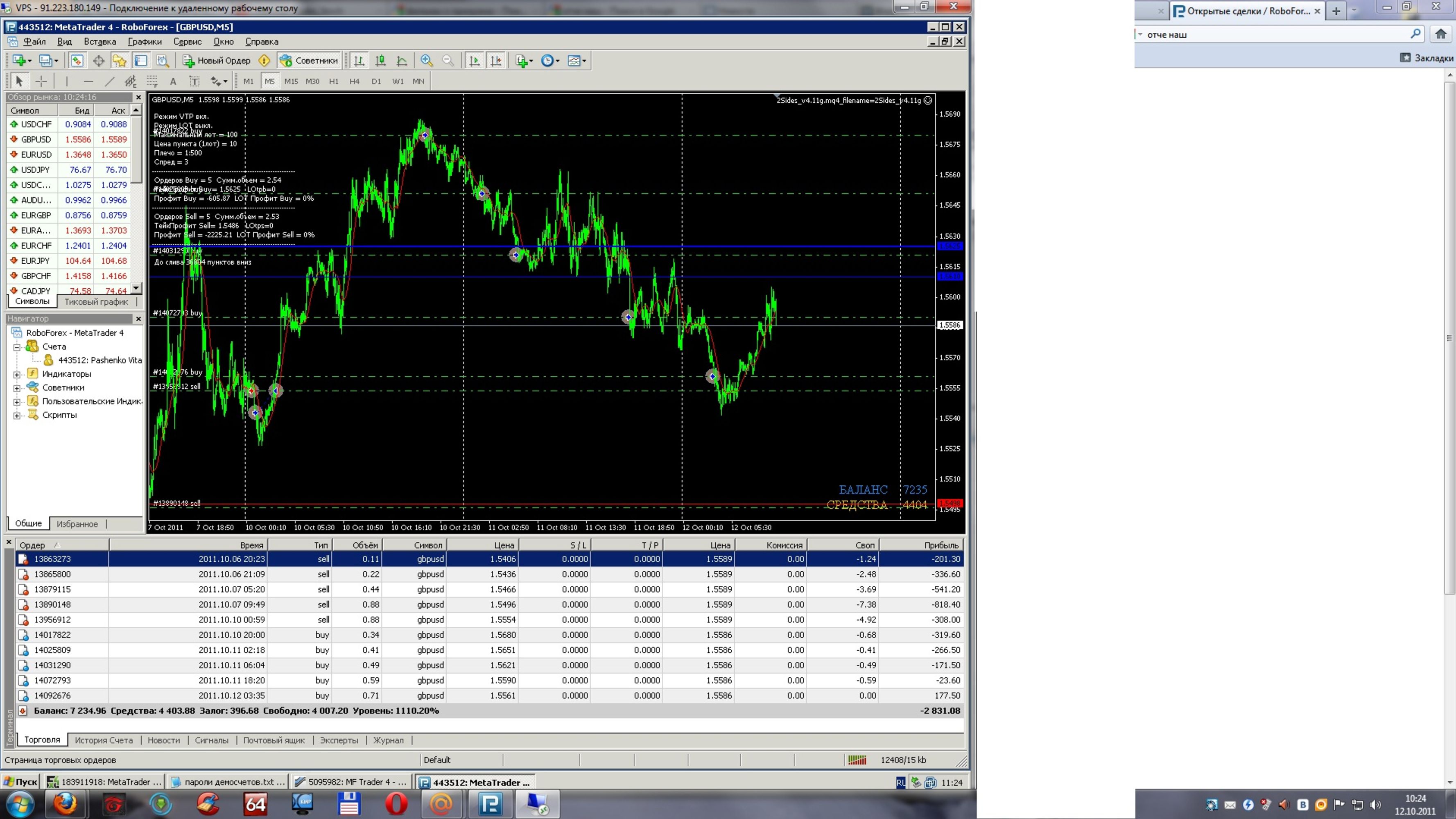Click the Пуск start button

(20, 782)
